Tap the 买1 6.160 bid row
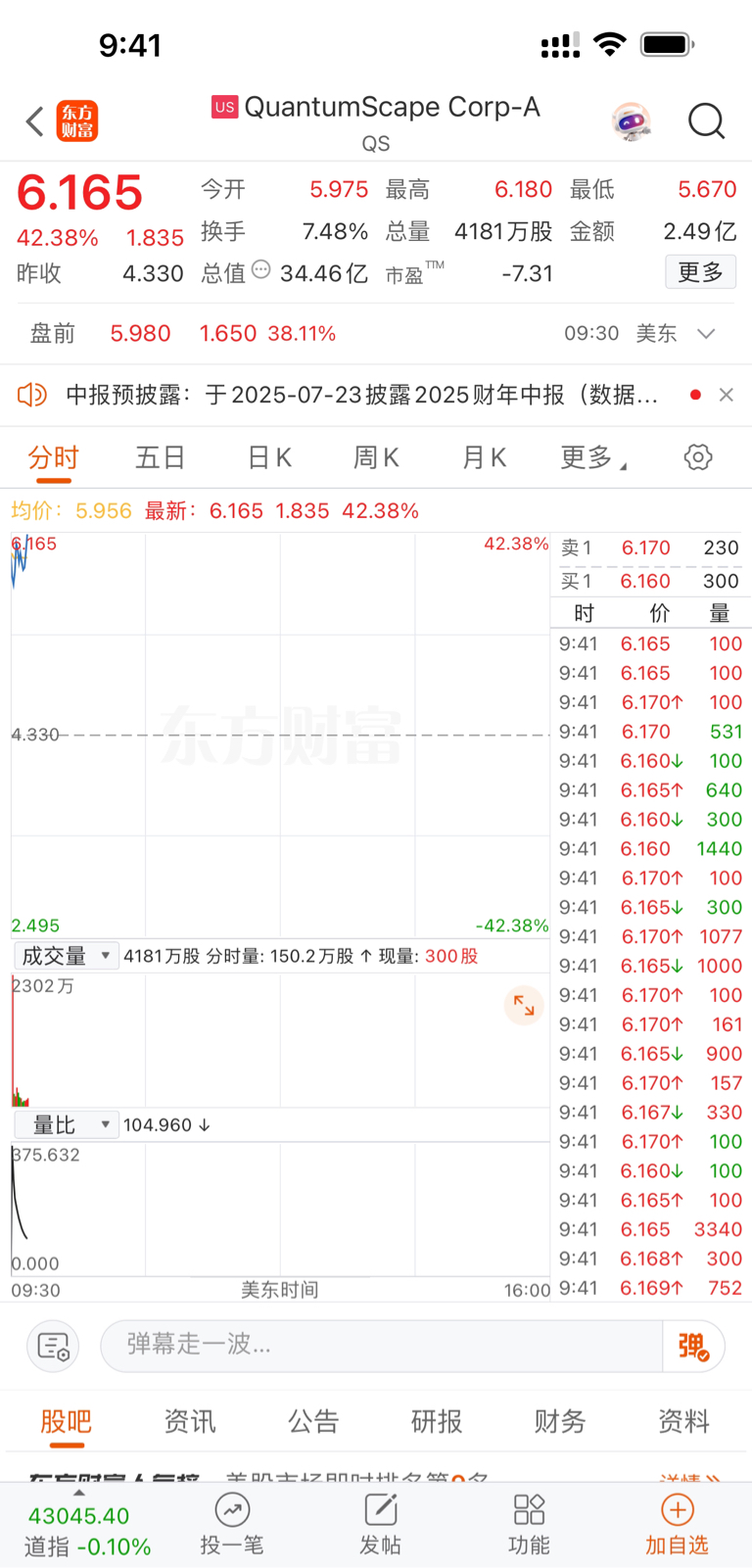This screenshot has width=752, height=1568. tap(649, 582)
